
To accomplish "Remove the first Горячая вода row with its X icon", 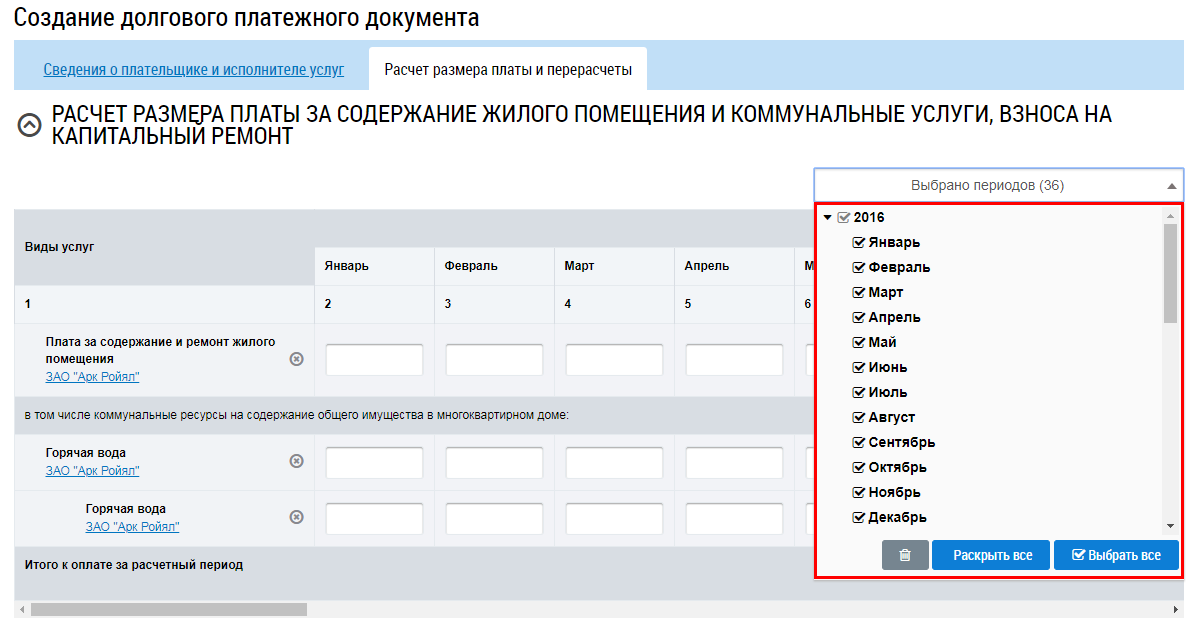I will (x=297, y=461).
